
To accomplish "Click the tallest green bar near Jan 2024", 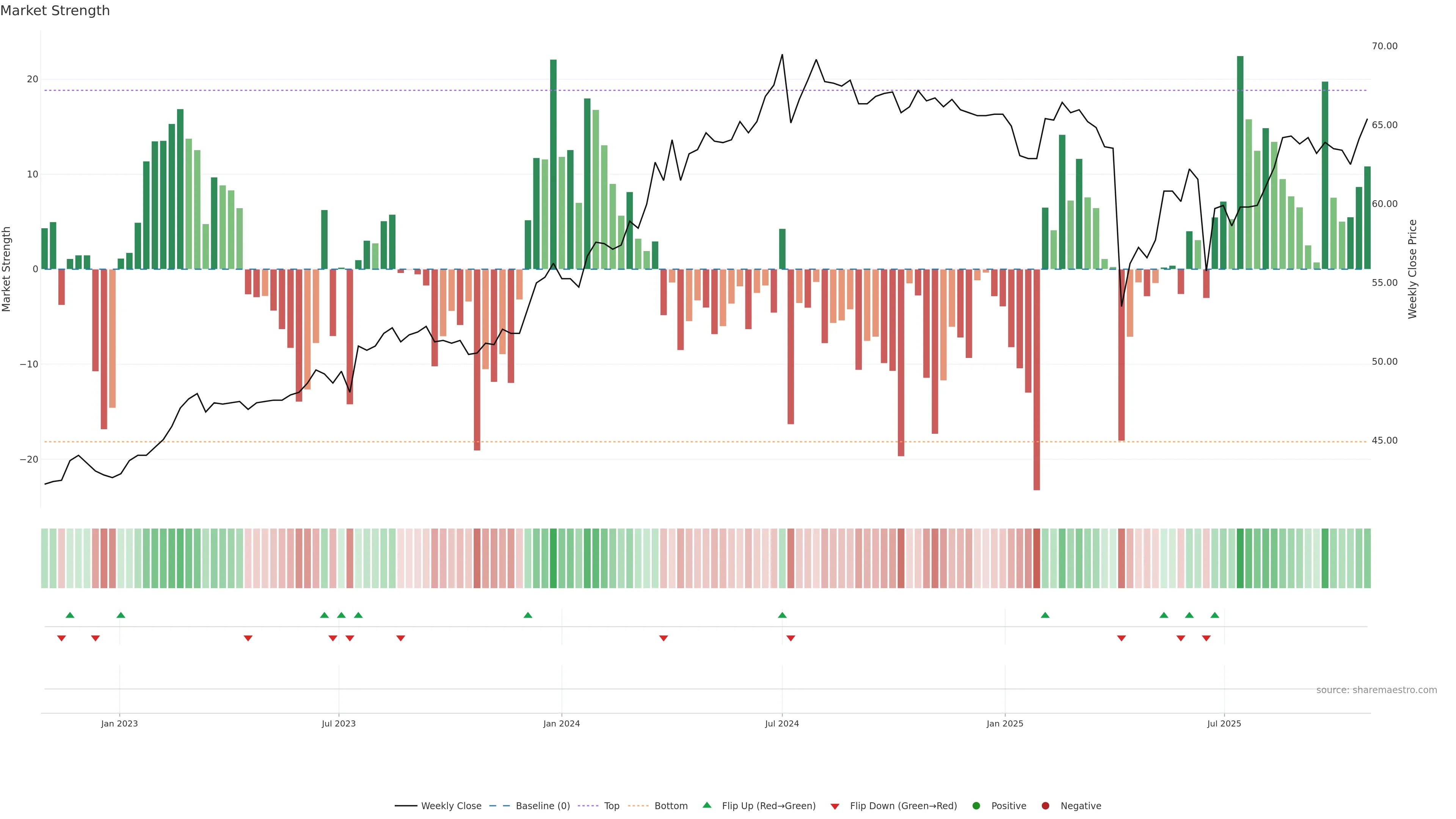I will pyautogui.click(x=553, y=164).
